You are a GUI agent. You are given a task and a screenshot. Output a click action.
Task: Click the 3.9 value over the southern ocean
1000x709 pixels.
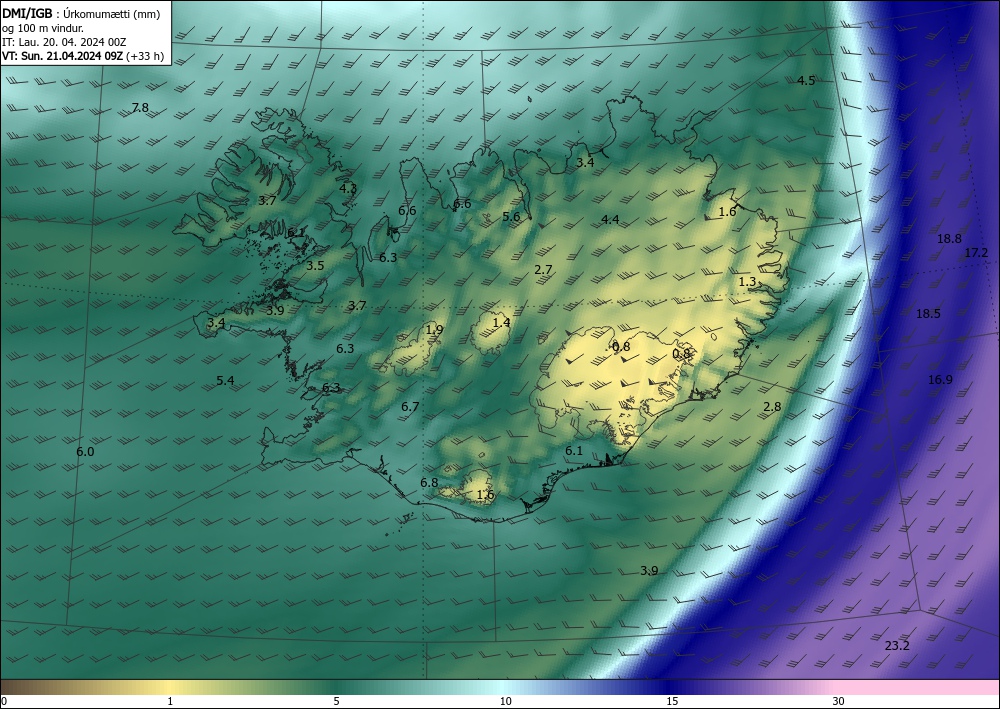649,570
